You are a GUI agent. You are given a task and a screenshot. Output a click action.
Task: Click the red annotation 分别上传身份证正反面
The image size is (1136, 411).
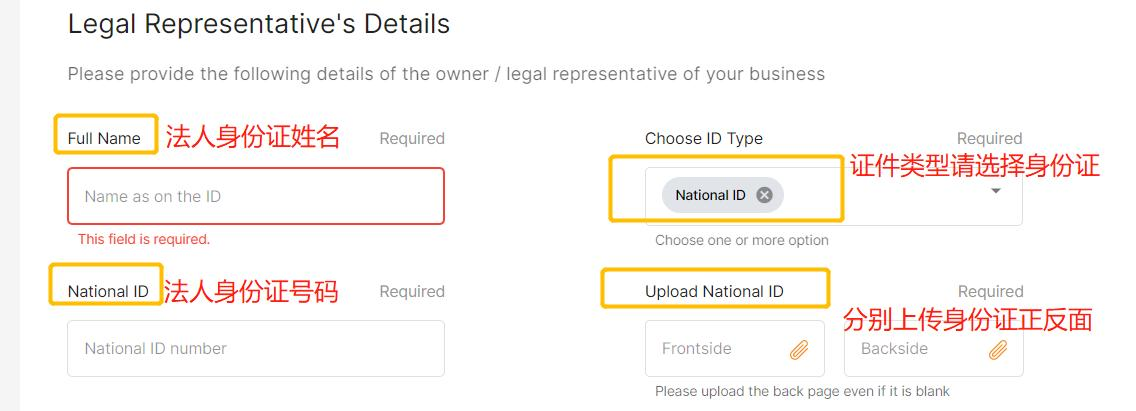pos(968,319)
